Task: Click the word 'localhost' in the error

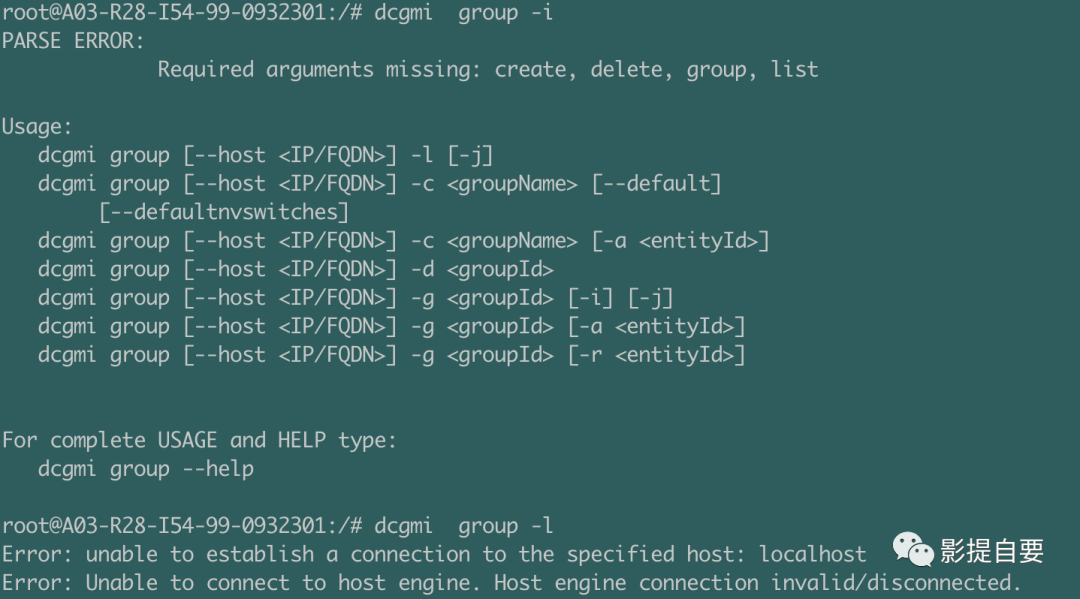Action: [813, 554]
